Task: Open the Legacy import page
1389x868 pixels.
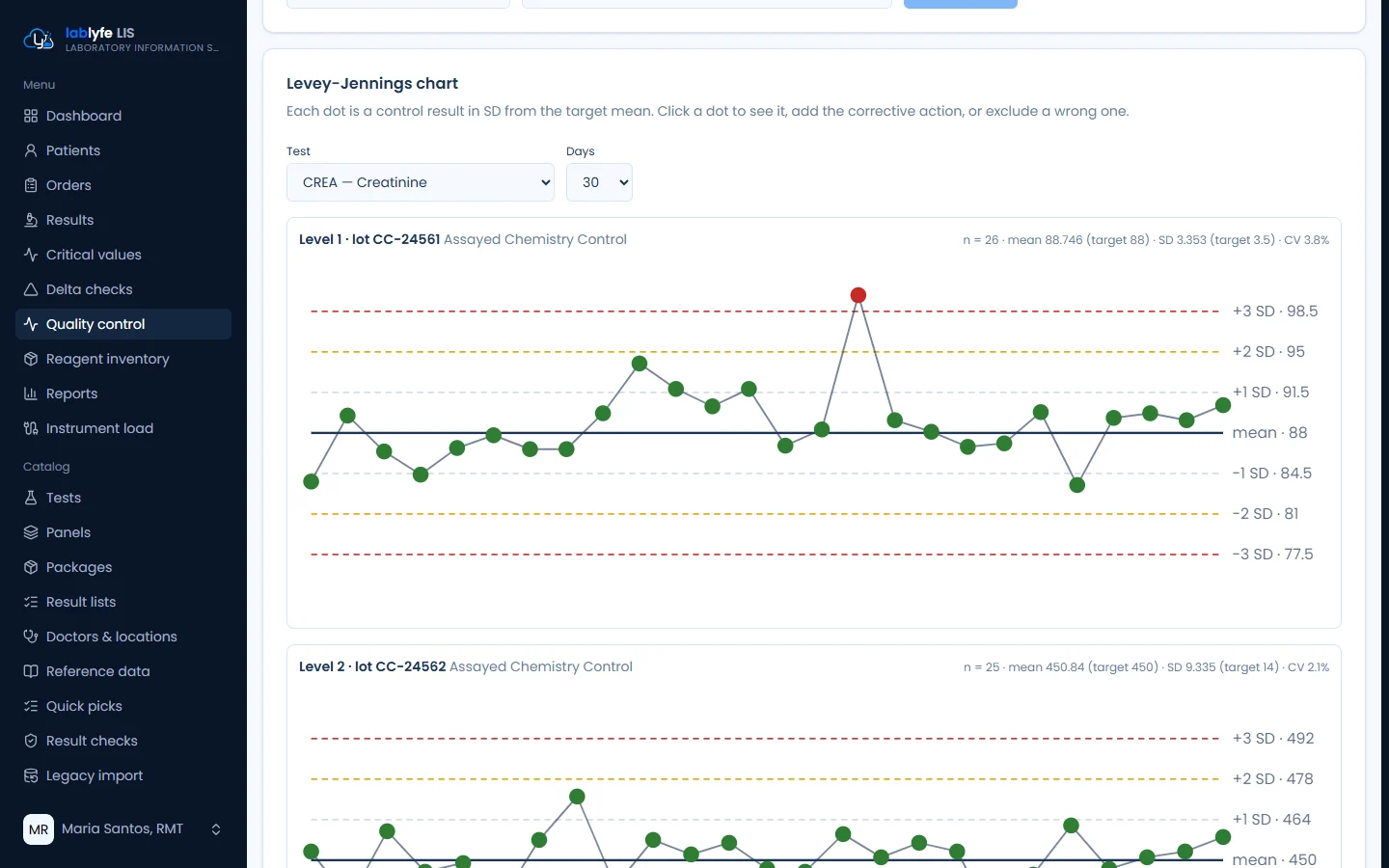Action: pyautogui.click(x=123, y=775)
